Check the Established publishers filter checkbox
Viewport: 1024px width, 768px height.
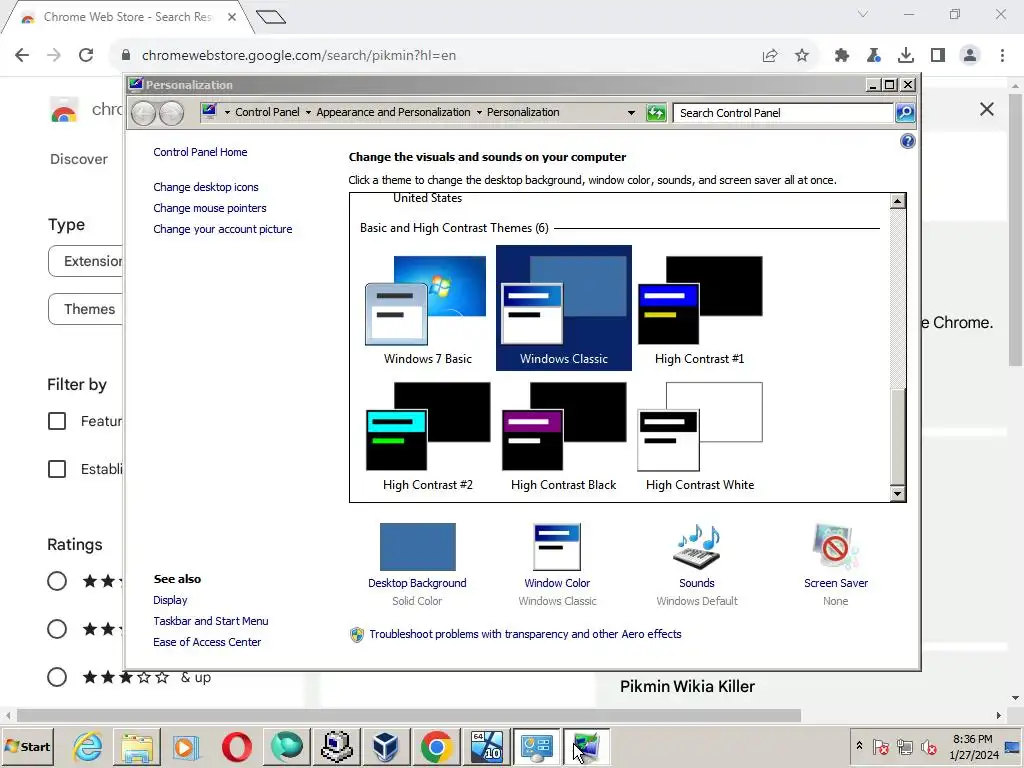[x=57, y=469]
